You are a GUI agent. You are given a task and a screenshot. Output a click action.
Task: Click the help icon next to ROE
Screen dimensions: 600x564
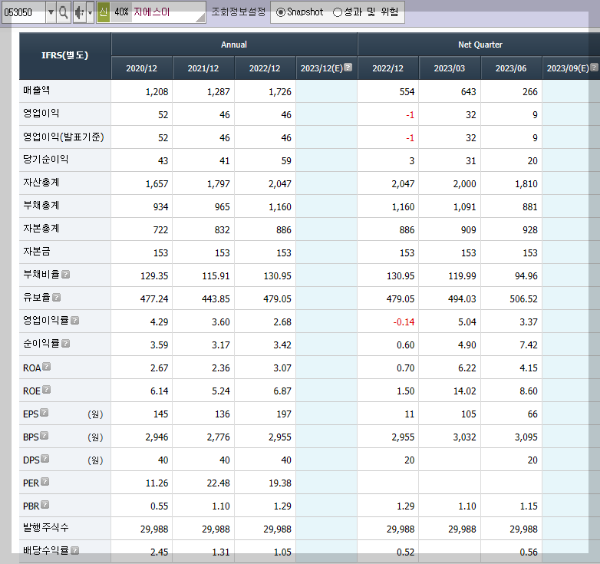[46, 390]
